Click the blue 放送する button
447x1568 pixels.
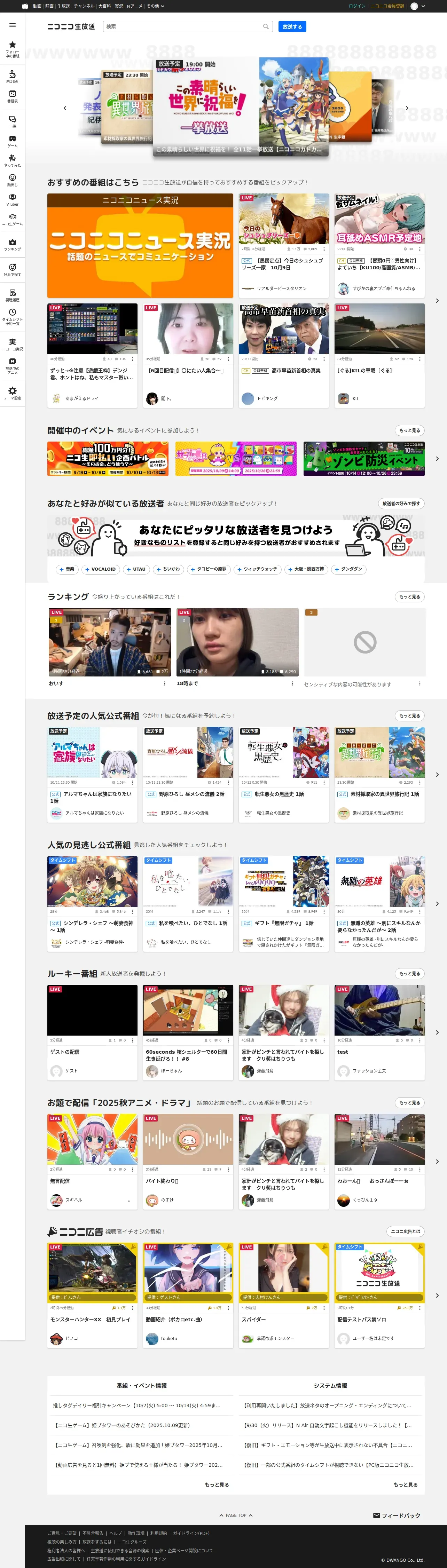(292, 26)
